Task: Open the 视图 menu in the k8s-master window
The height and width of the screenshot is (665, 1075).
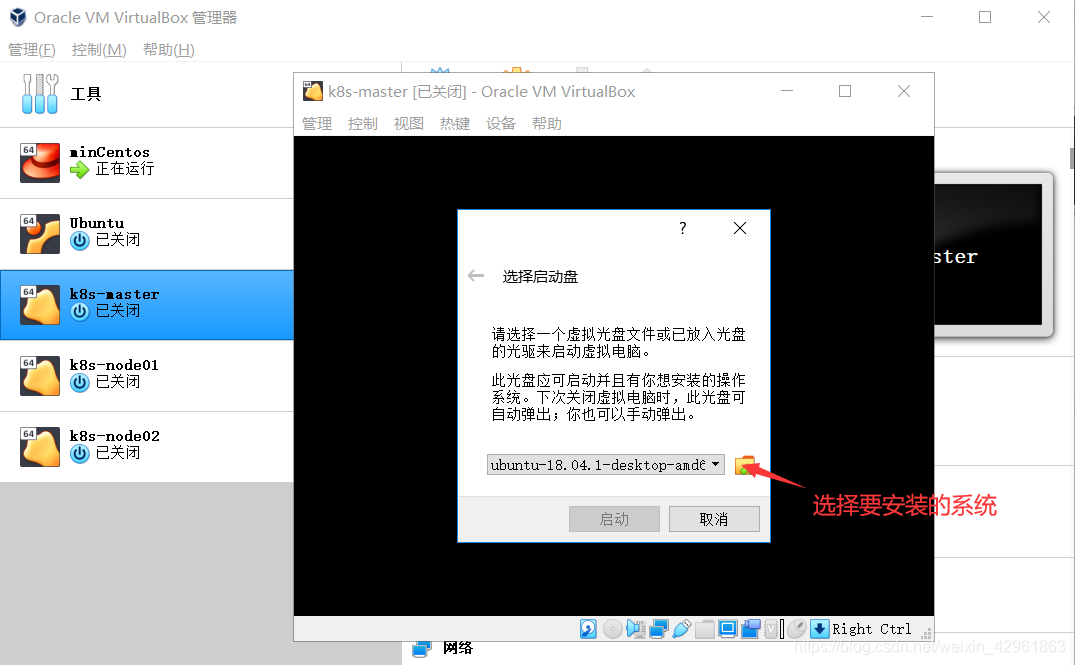Action: tap(409, 123)
